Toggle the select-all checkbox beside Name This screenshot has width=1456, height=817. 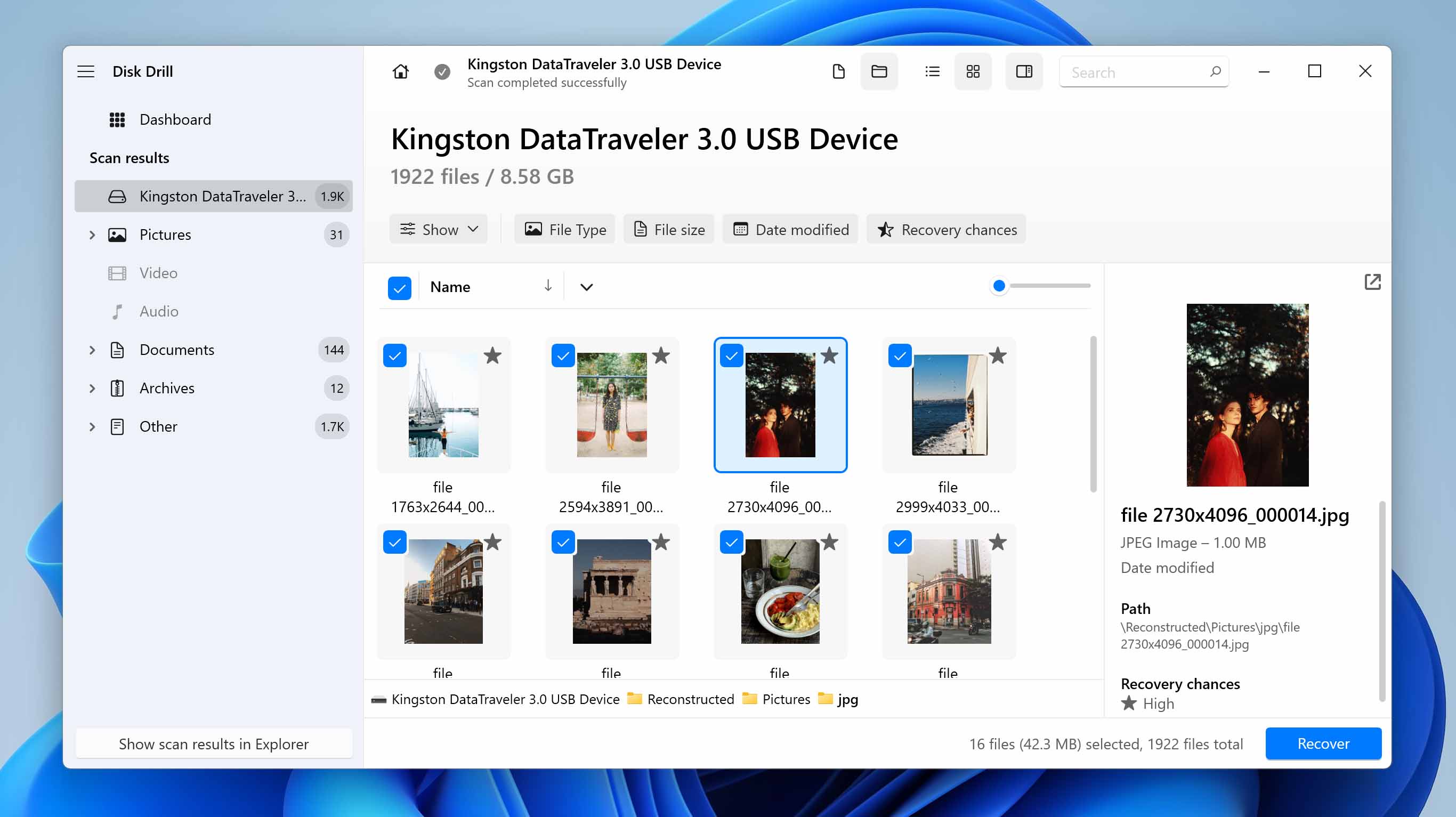coord(399,288)
